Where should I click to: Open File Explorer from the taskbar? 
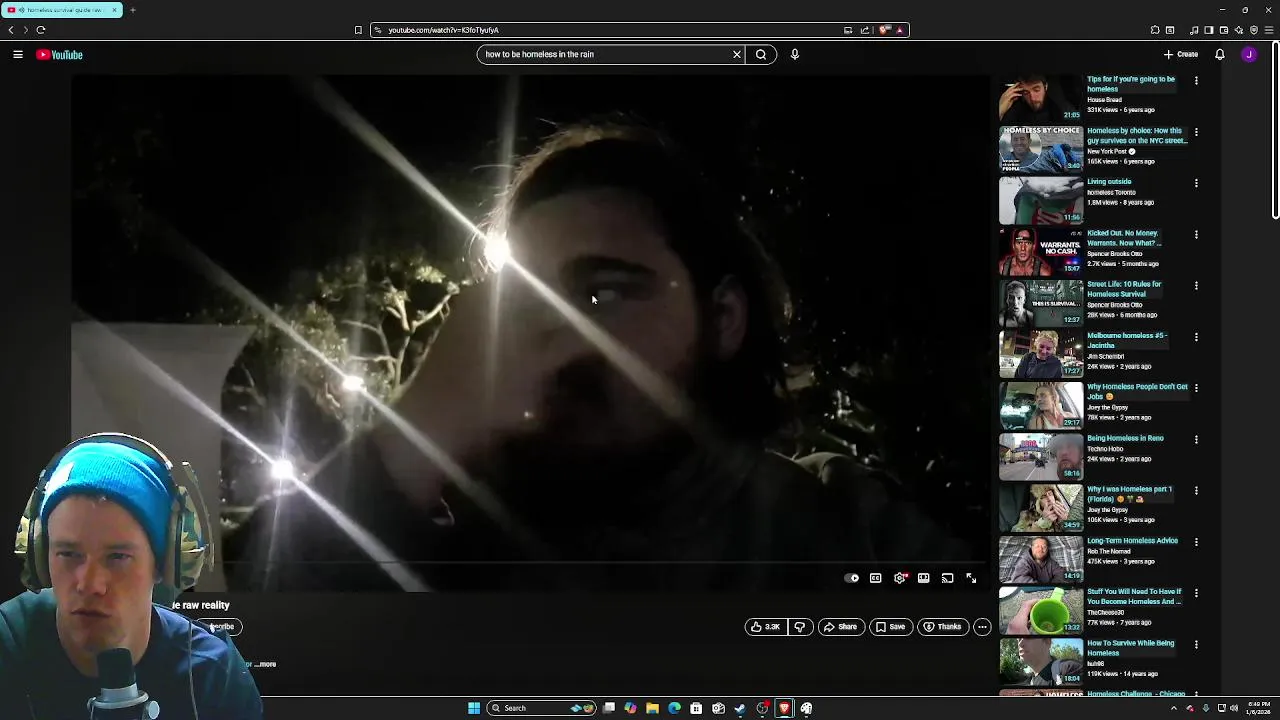tap(652, 708)
